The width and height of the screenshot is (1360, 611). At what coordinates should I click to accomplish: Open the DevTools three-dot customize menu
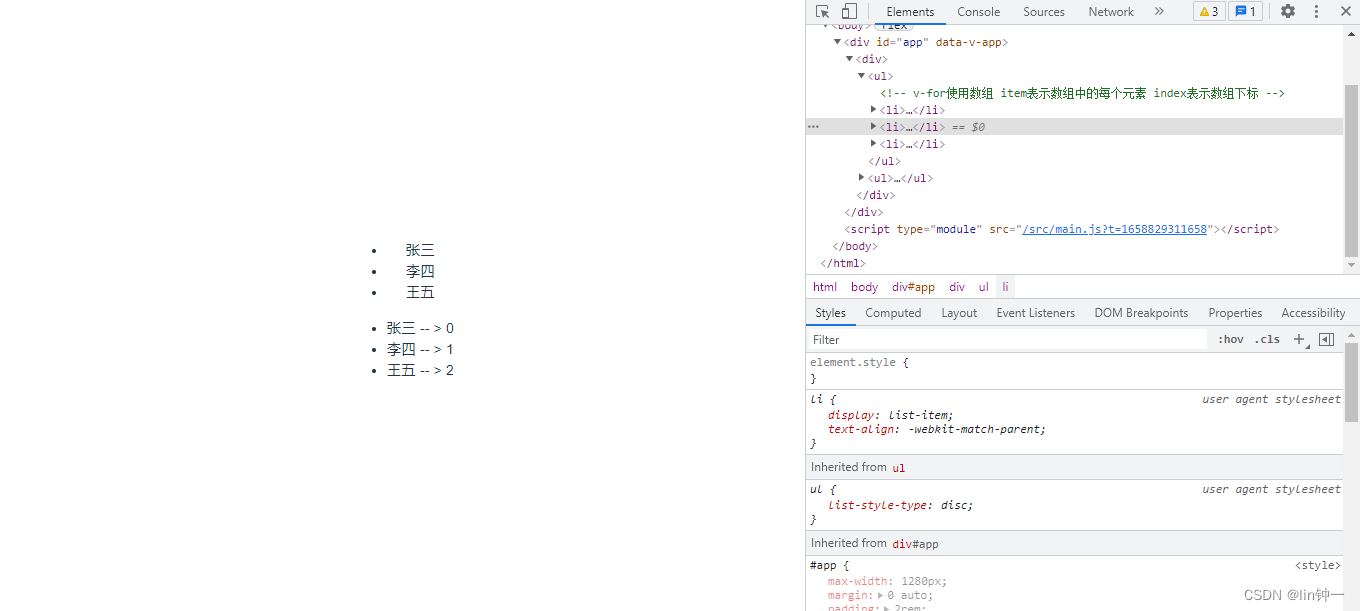point(1316,12)
